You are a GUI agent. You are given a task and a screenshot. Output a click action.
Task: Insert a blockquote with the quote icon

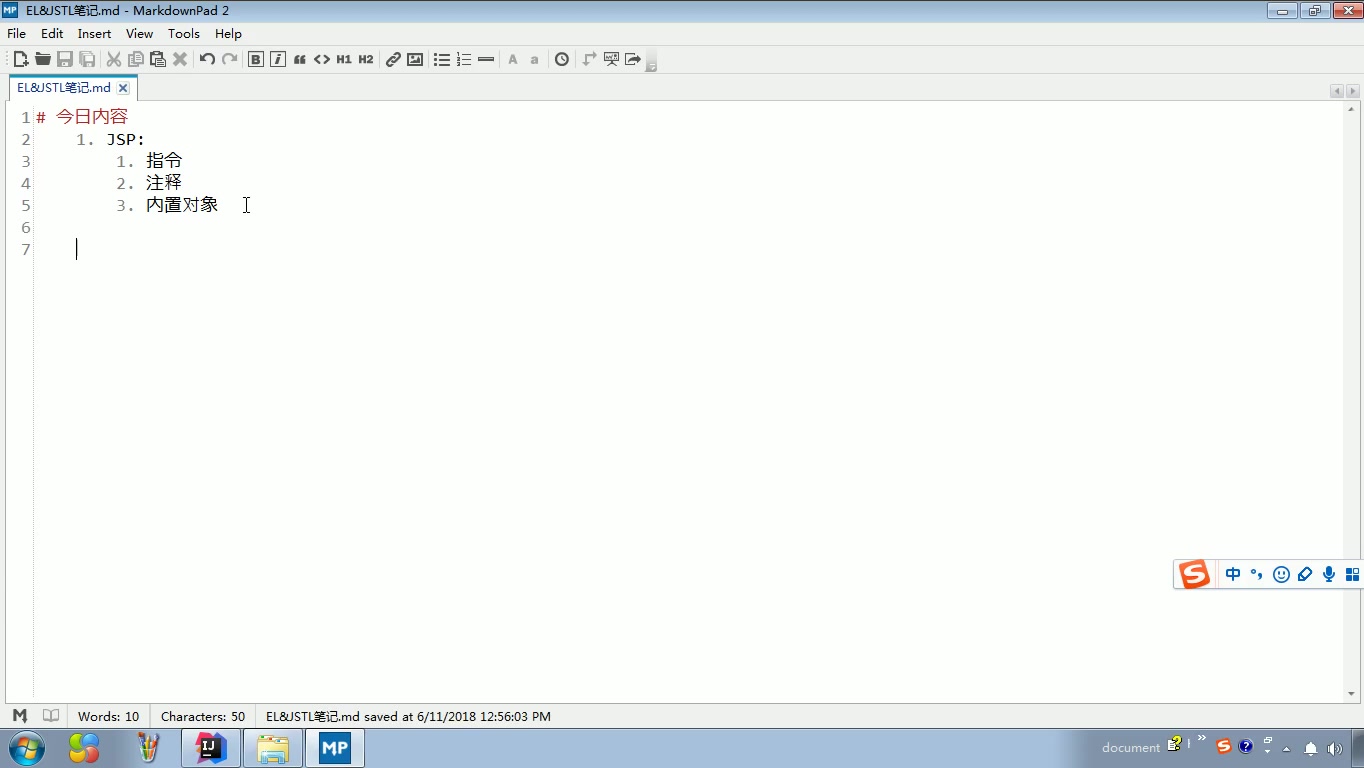click(x=300, y=60)
